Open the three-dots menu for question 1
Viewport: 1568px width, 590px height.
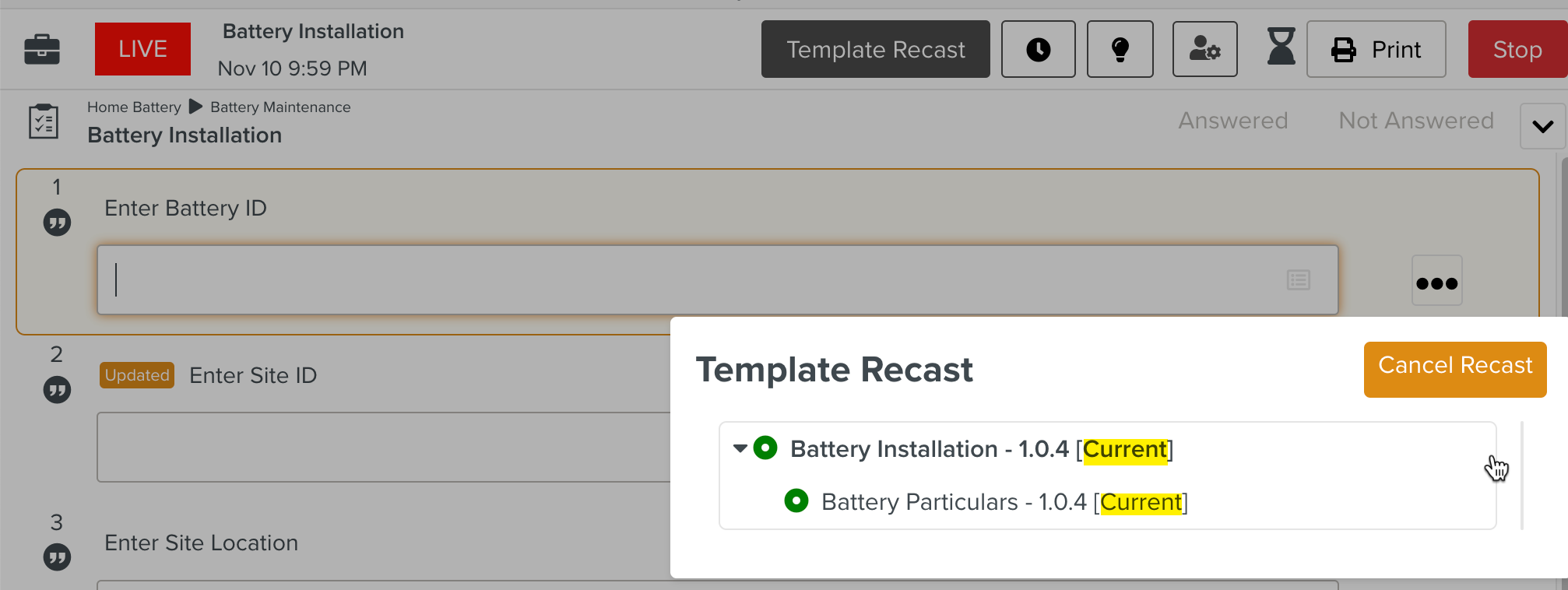coord(1436,282)
